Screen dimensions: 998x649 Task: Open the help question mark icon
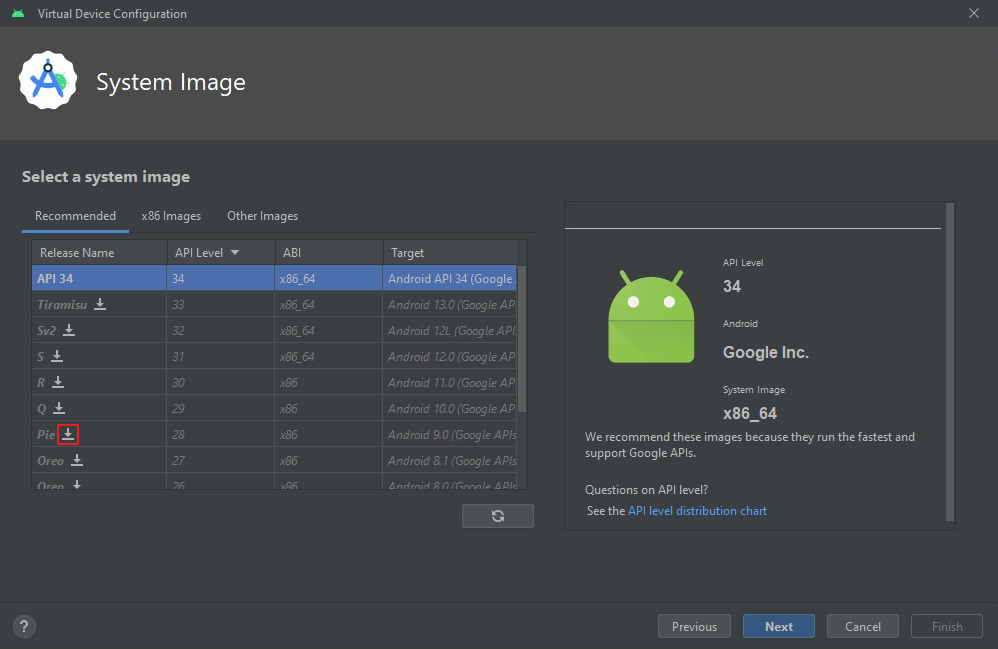pyautogui.click(x=24, y=627)
